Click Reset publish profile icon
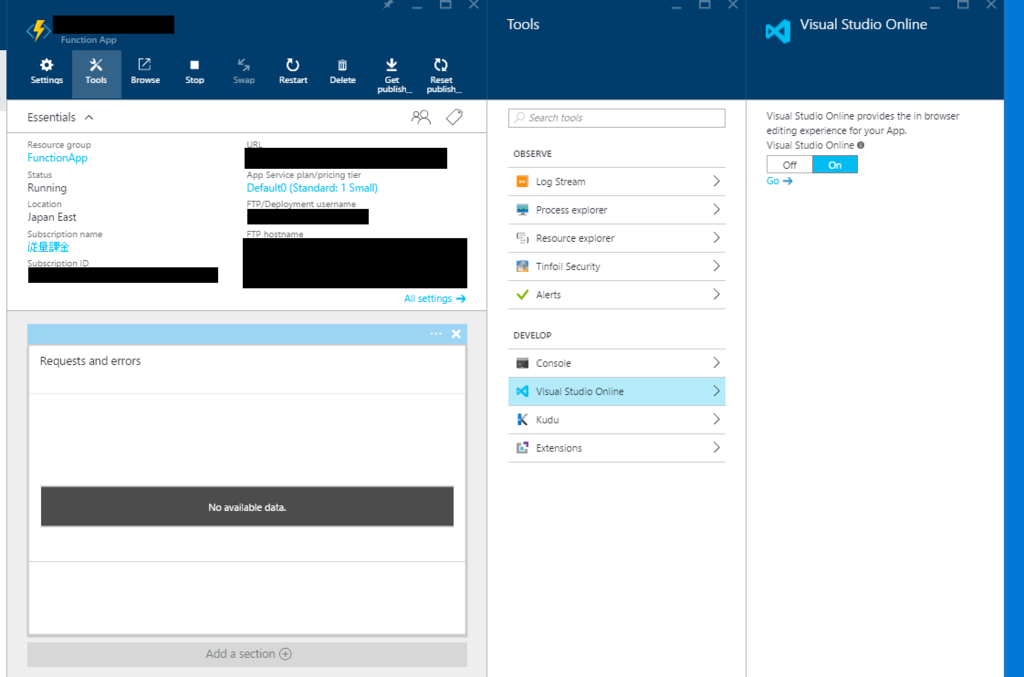This screenshot has height=677, width=1024. (441, 65)
